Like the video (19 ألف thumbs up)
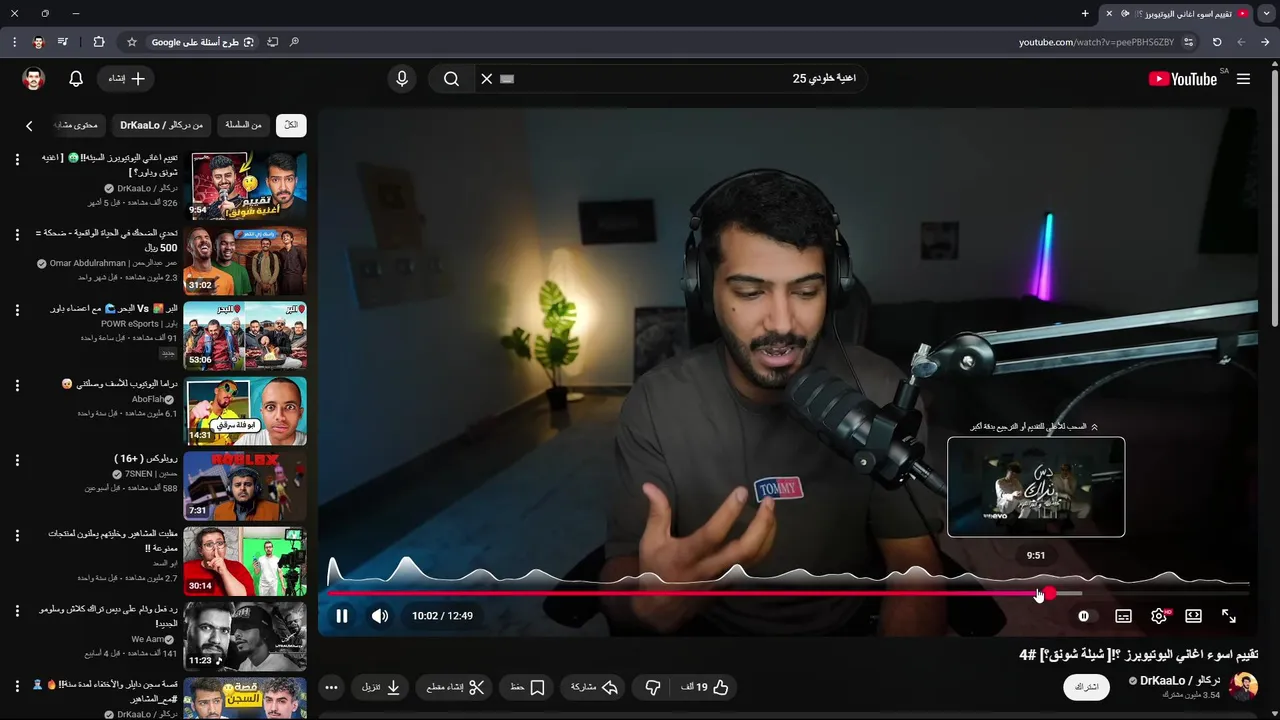This screenshot has height=720, width=1280. [705, 688]
